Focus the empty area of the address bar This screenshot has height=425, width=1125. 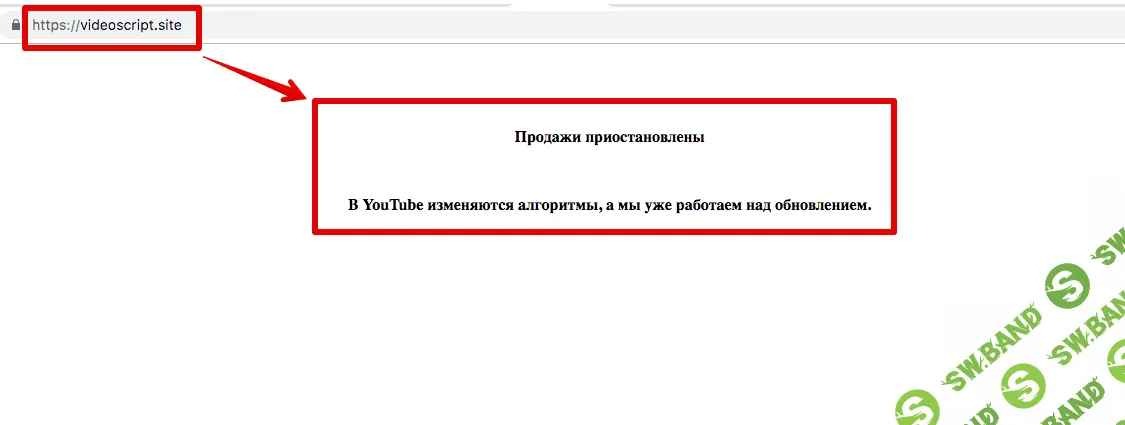click(650, 25)
